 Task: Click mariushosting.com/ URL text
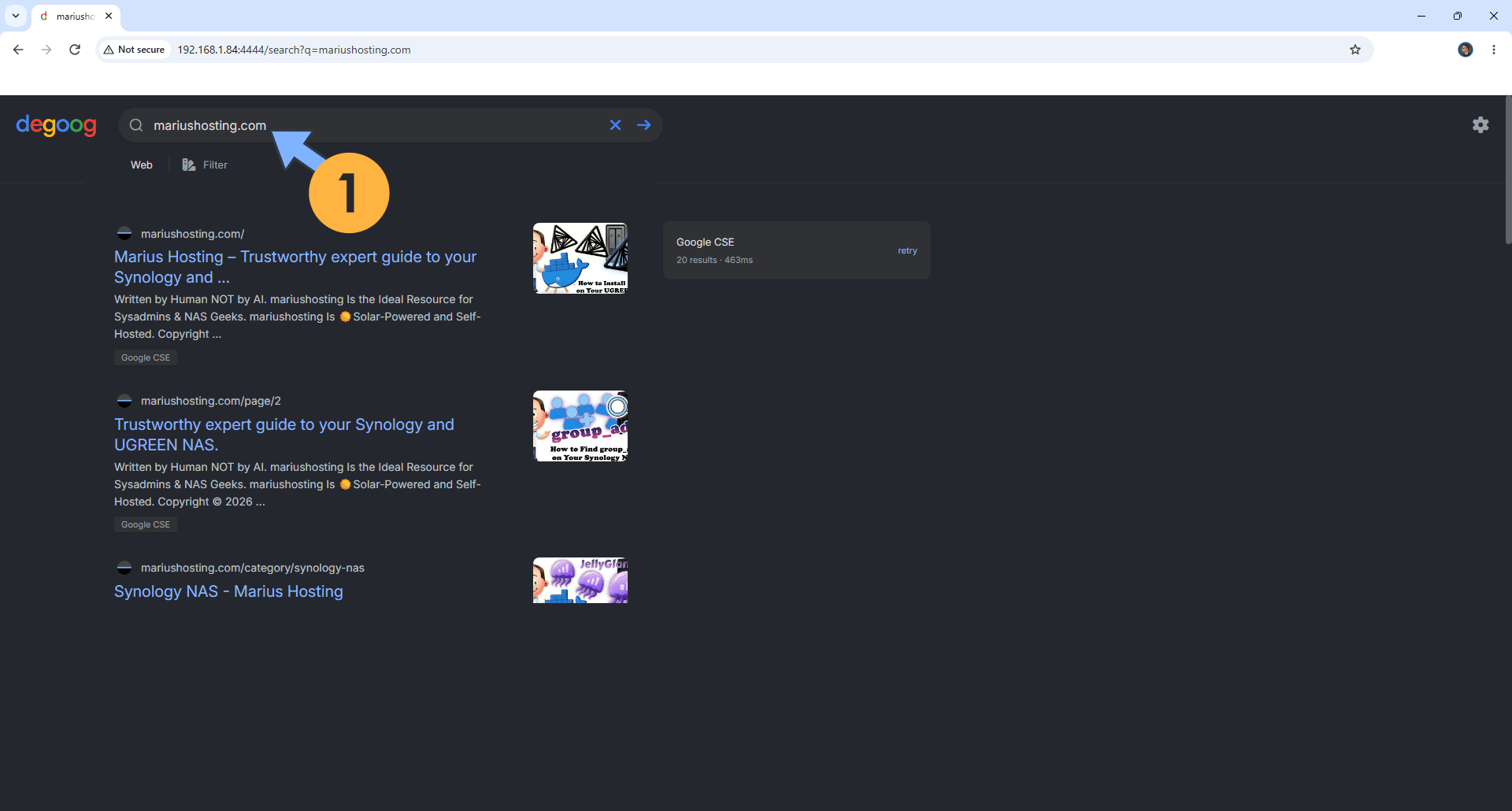pyautogui.click(x=192, y=234)
